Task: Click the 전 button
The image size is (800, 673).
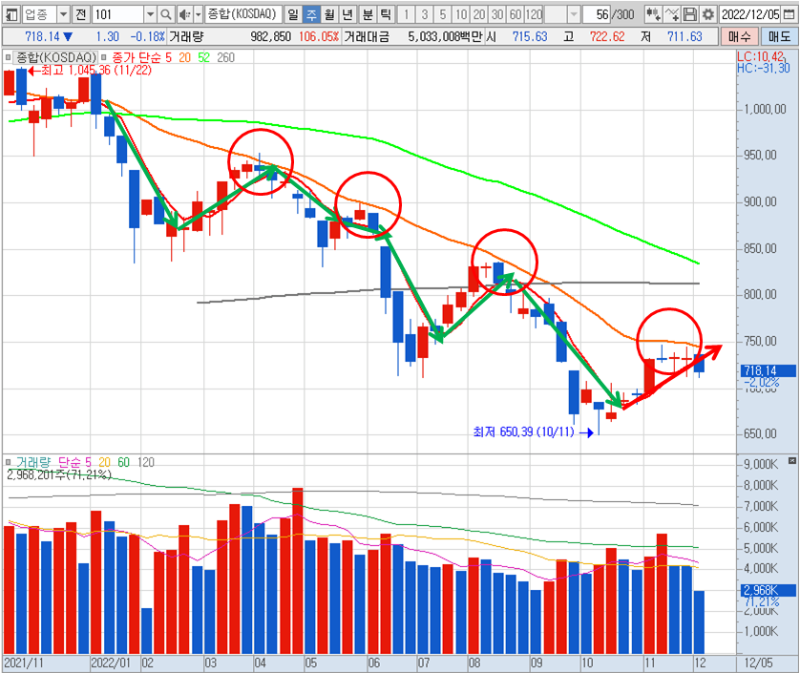Action: click(81, 14)
